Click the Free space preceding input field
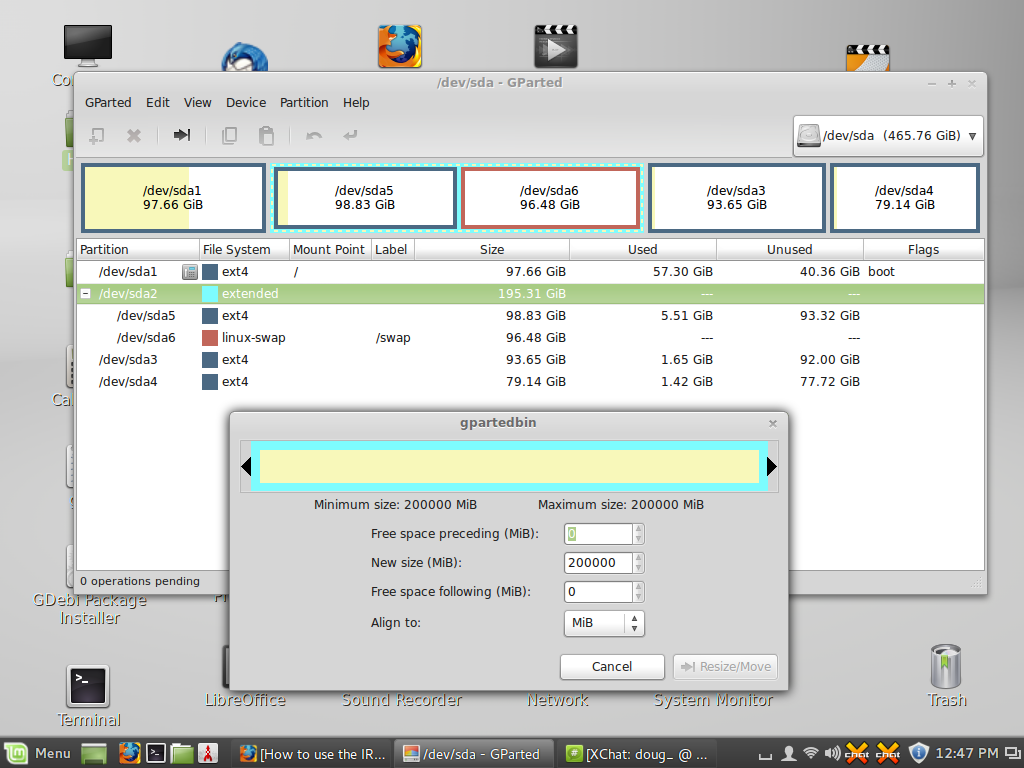This screenshot has height=768, width=1024. tap(598, 534)
